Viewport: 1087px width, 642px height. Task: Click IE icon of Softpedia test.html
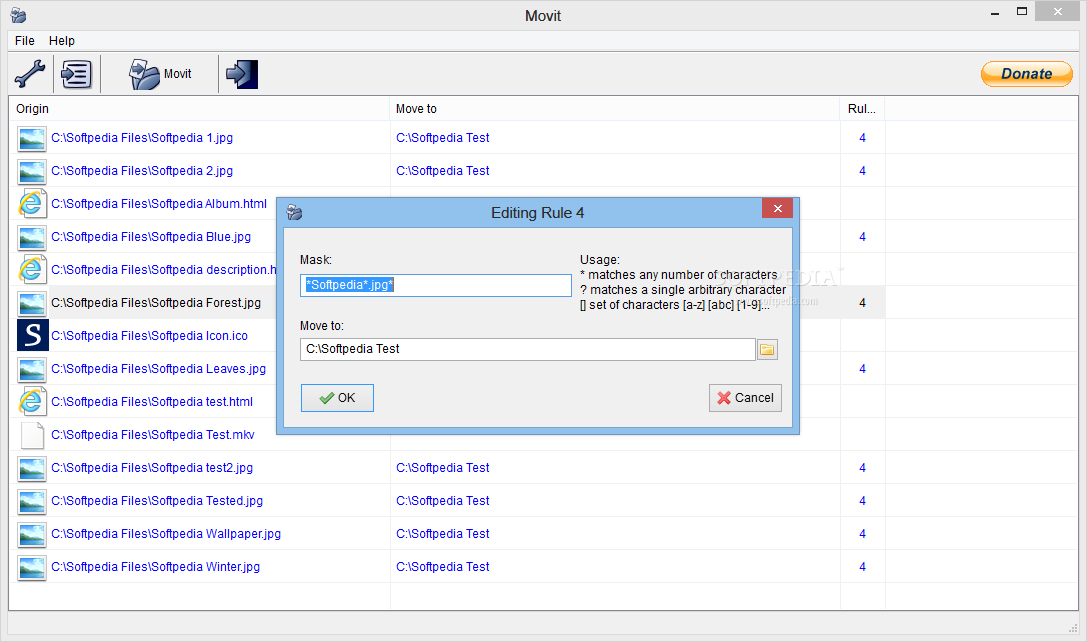[x=32, y=401]
